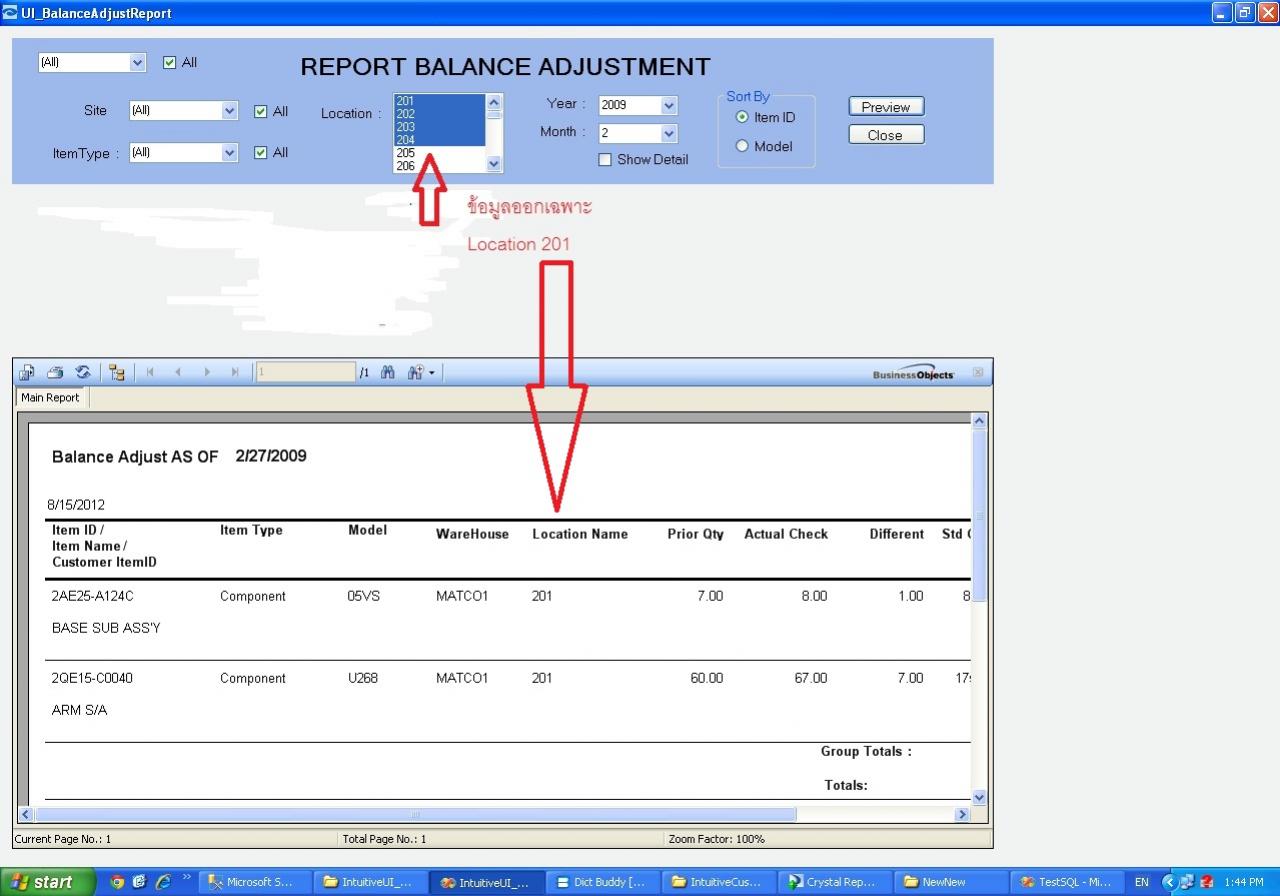Open the zoom magnifier tool in viewer toolbar
The width and height of the screenshot is (1280, 896).
click(x=416, y=372)
